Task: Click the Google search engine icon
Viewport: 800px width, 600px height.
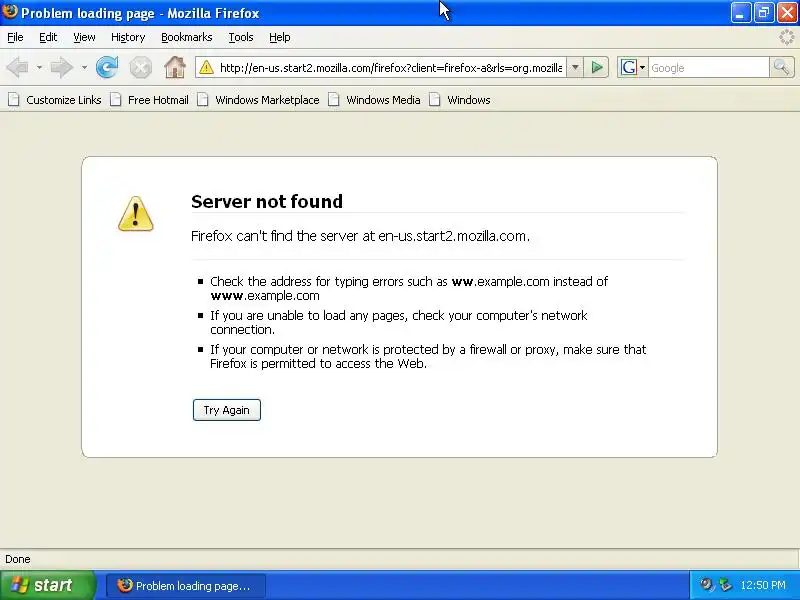Action: tap(629, 67)
